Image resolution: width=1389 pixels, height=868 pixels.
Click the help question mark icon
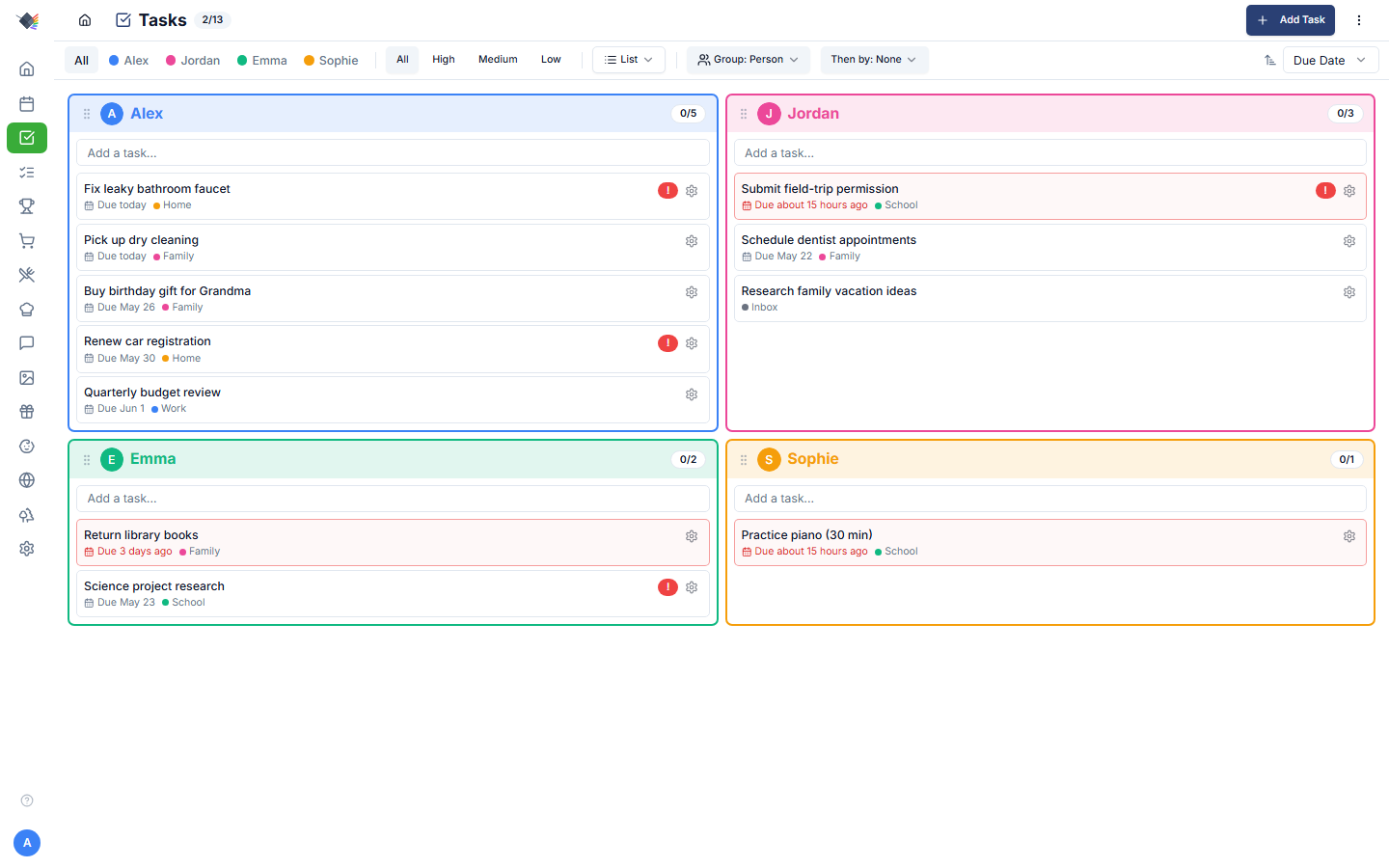[27, 800]
